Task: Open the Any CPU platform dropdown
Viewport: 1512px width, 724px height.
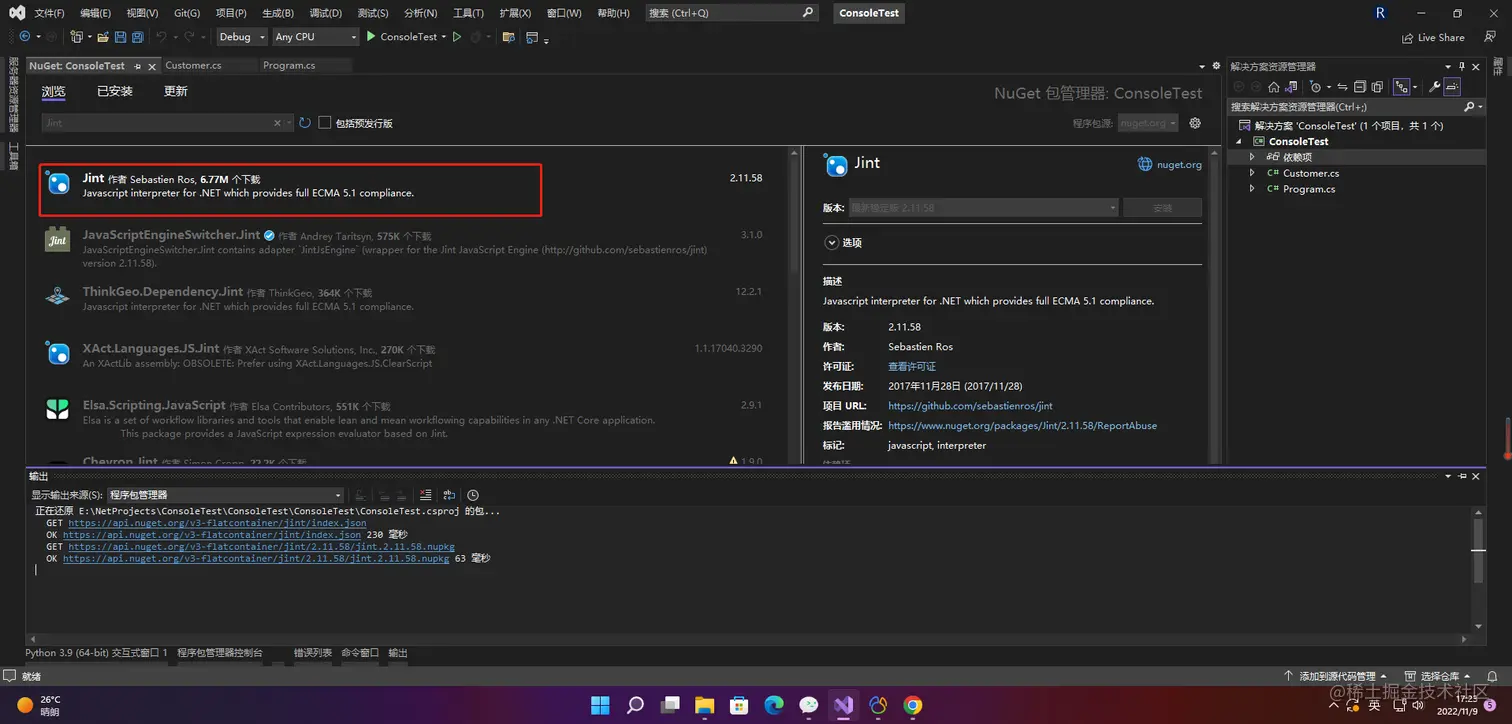Action: [315, 37]
